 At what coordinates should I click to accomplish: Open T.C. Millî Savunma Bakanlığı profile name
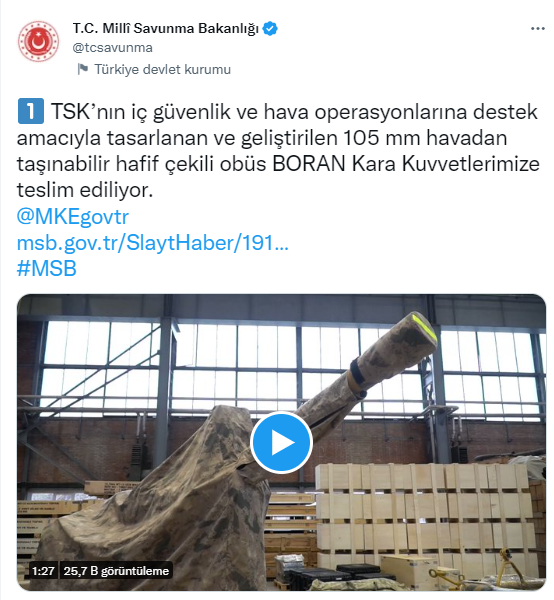coord(166,29)
